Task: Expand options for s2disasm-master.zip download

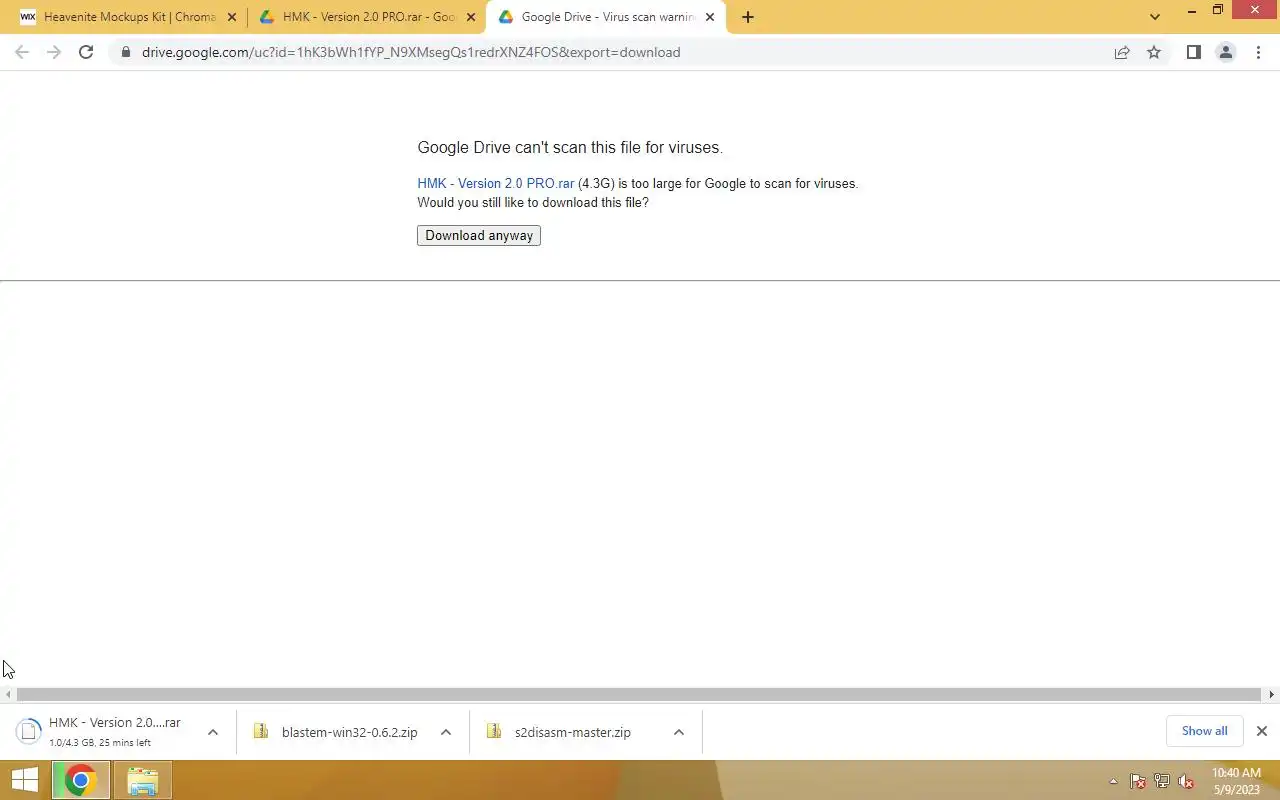Action: coord(679,732)
